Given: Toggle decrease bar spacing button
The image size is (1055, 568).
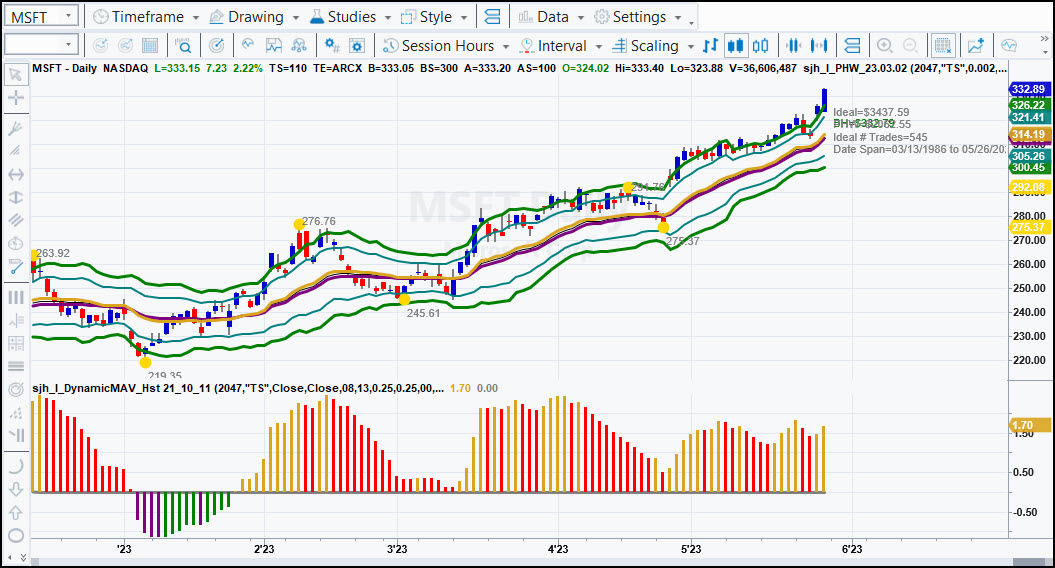Looking at the screenshot, I should coord(794,46).
